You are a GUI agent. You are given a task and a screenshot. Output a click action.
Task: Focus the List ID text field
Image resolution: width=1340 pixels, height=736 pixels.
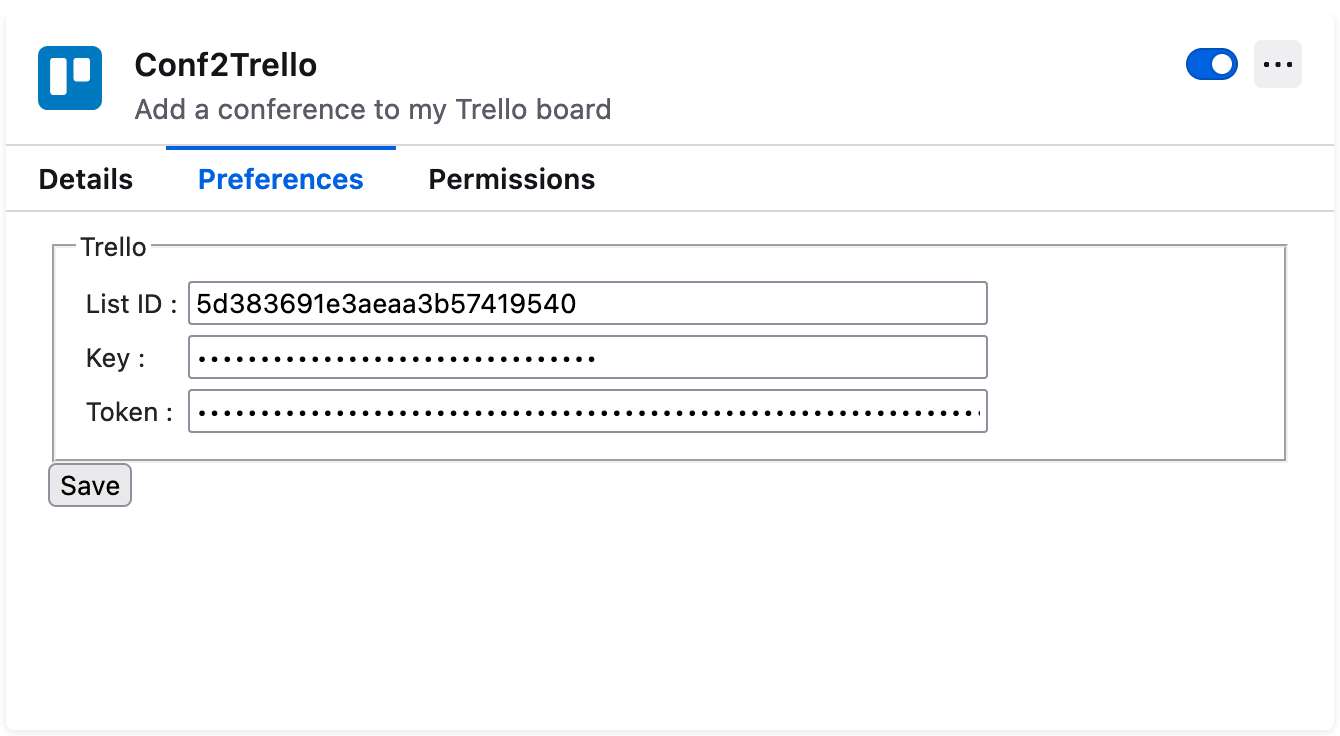(587, 304)
